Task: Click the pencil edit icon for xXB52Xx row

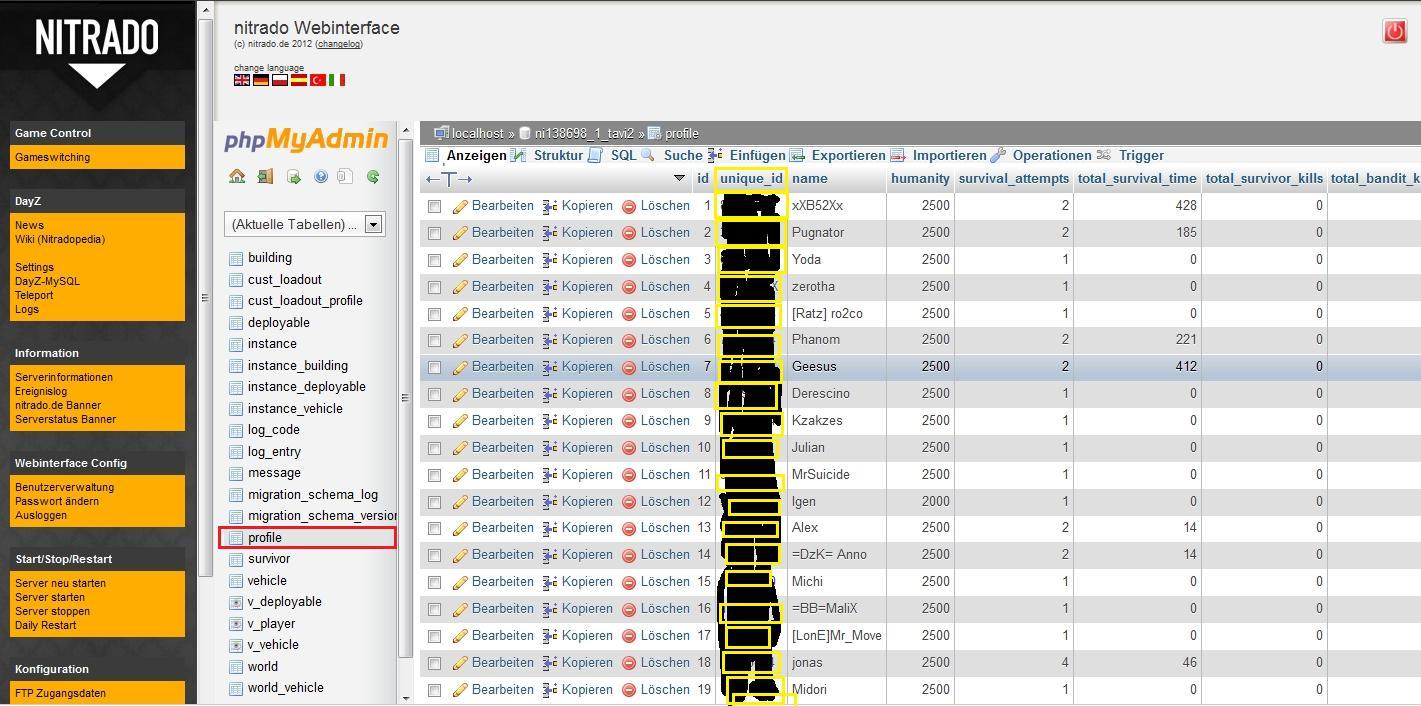Action: pyautogui.click(x=460, y=206)
